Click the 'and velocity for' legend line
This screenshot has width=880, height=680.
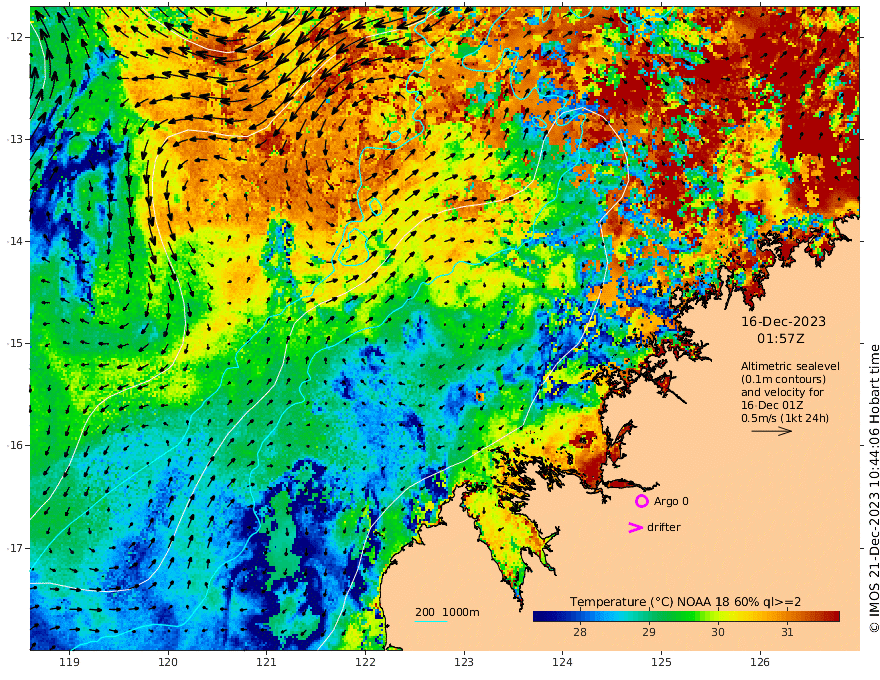782,392
